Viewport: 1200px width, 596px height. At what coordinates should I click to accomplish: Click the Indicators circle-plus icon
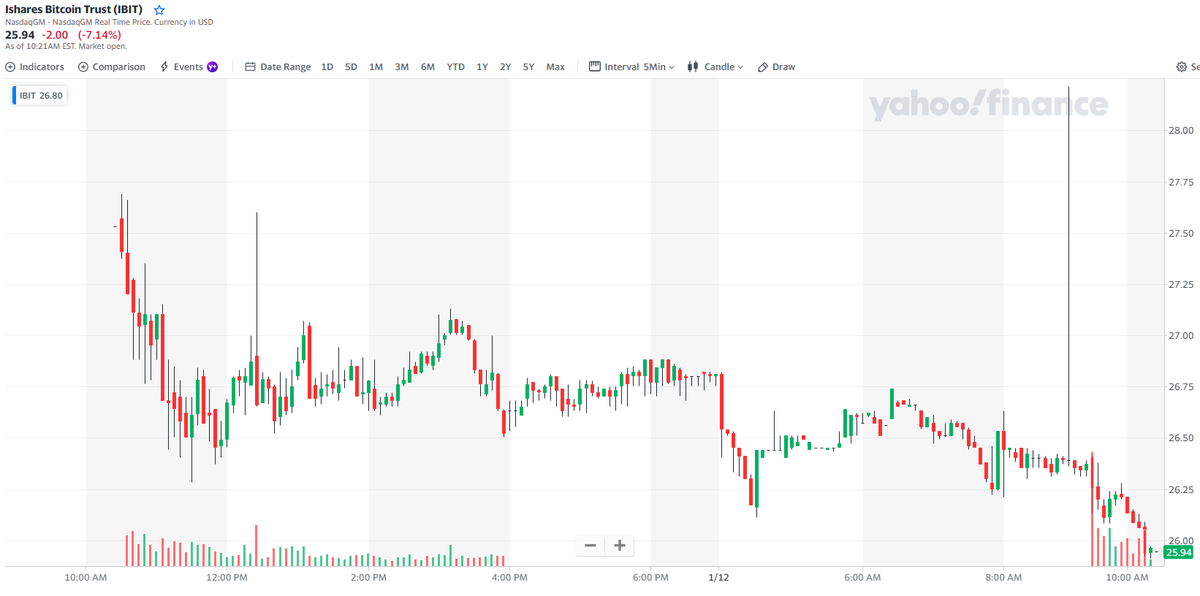coord(10,67)
